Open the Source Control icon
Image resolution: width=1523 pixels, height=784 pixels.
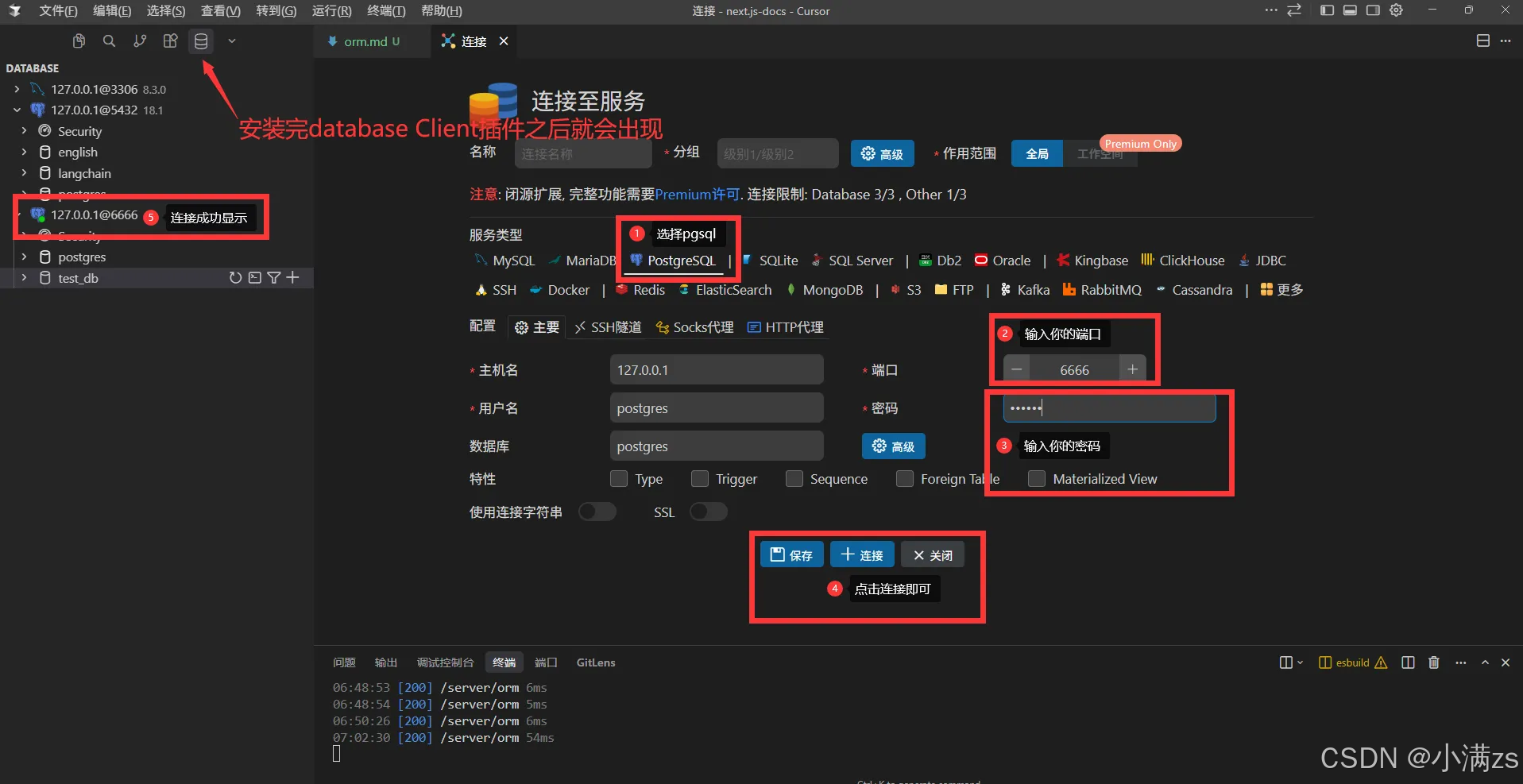(x=140, y=41)
